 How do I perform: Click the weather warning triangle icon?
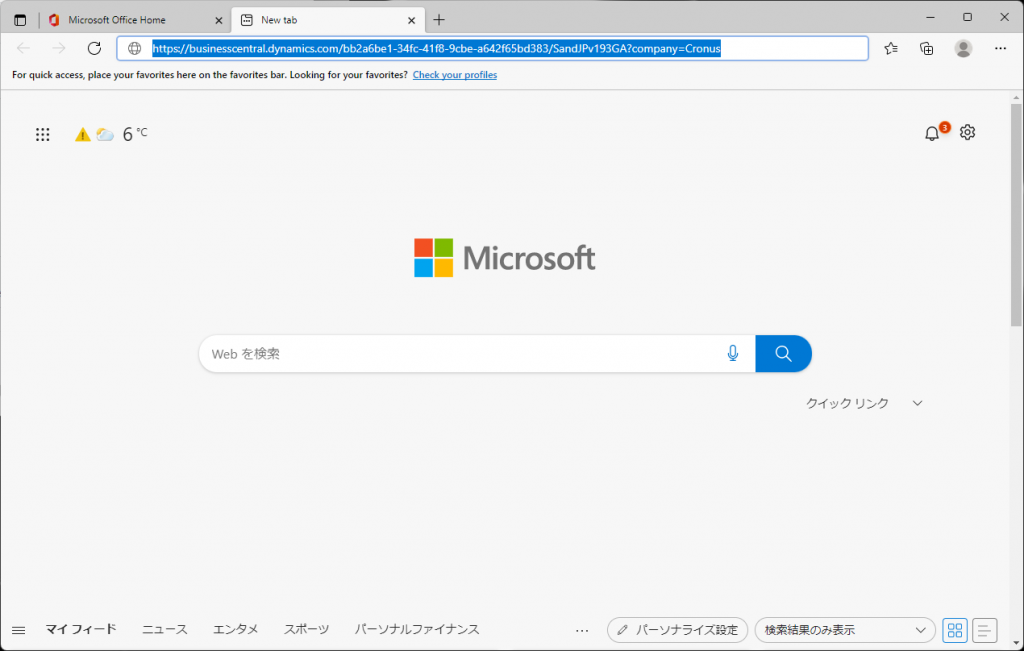click(82, 135)
